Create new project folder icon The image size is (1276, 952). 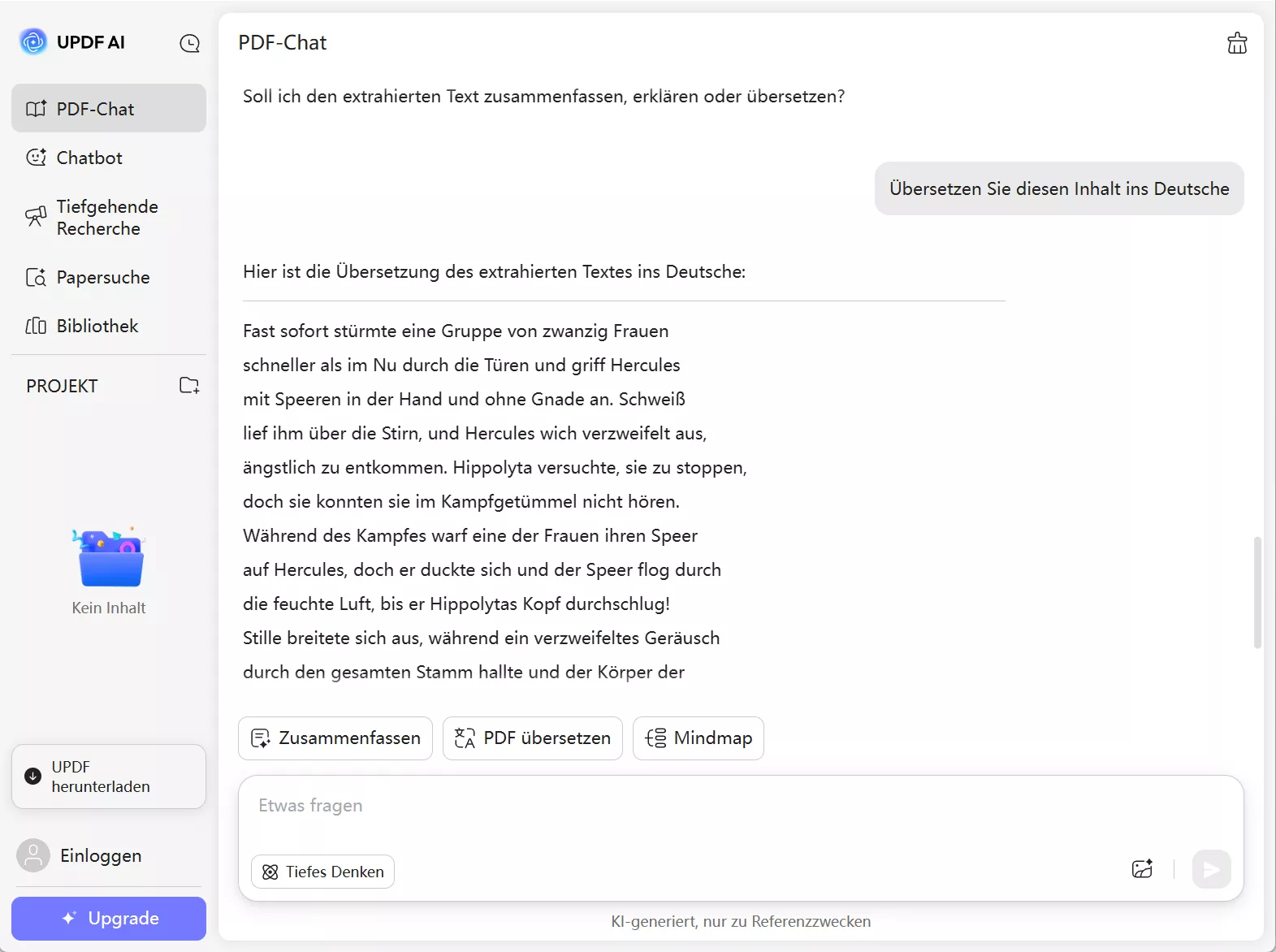pyautogui.click(x=189, y=385)
